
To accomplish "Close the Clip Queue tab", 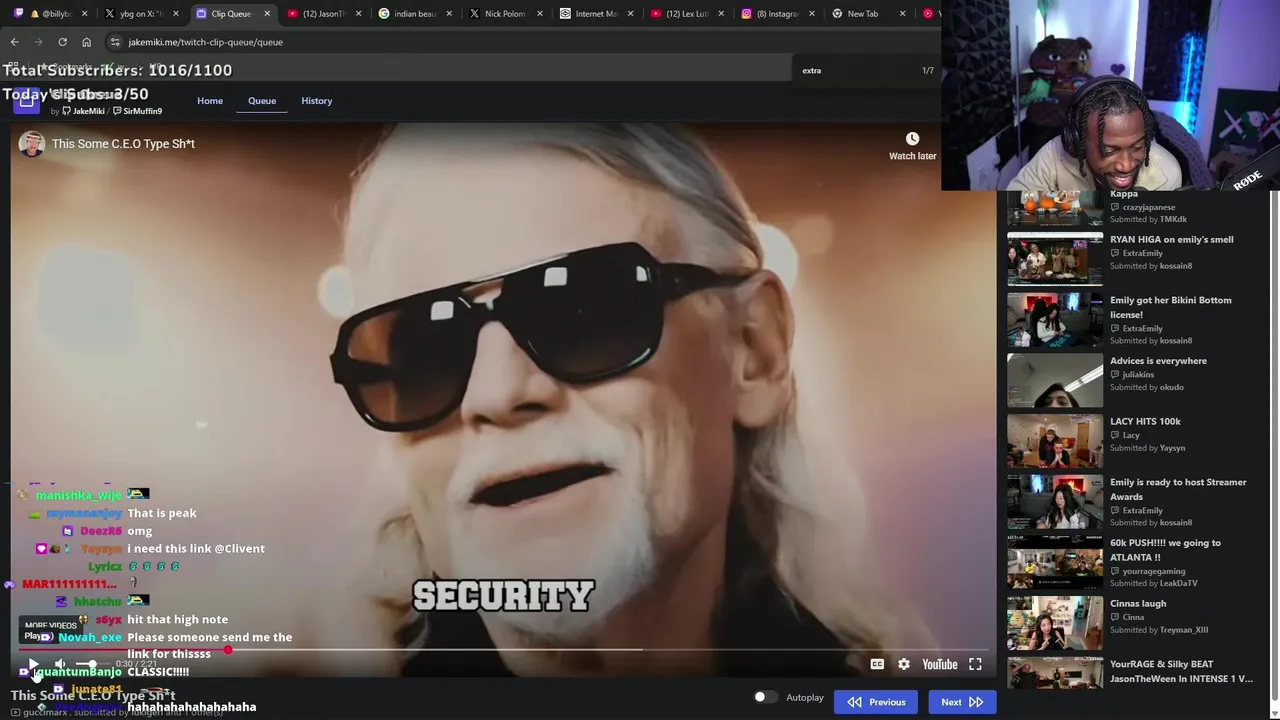I will pyautogui.click(x=267, y=14).
